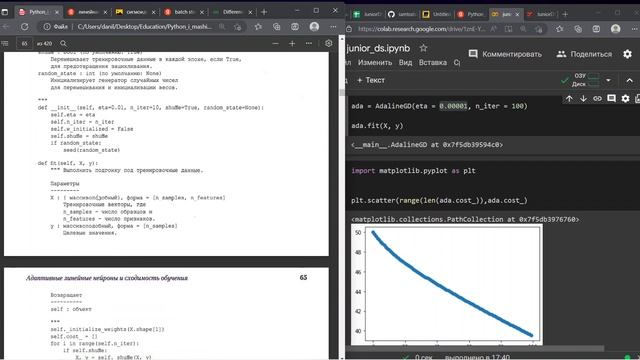The width and height of the screenshot is (640, 360).
Task: Click the PDF page number field showing 65
Action: coord(24,43)
